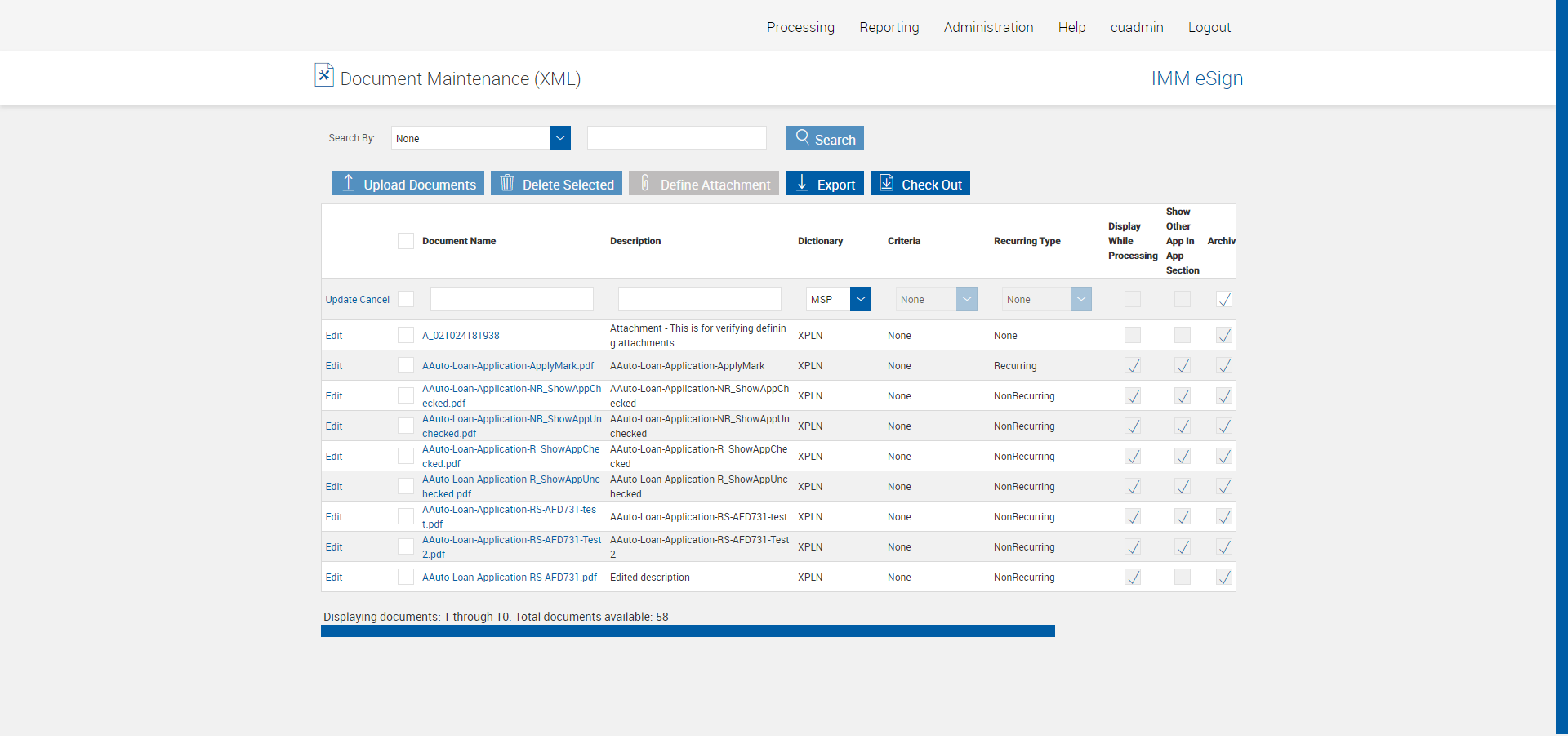This screenshot has width=1568, height=736.
Task: Click the blue pagination bar below table
Action: [688, 631]
